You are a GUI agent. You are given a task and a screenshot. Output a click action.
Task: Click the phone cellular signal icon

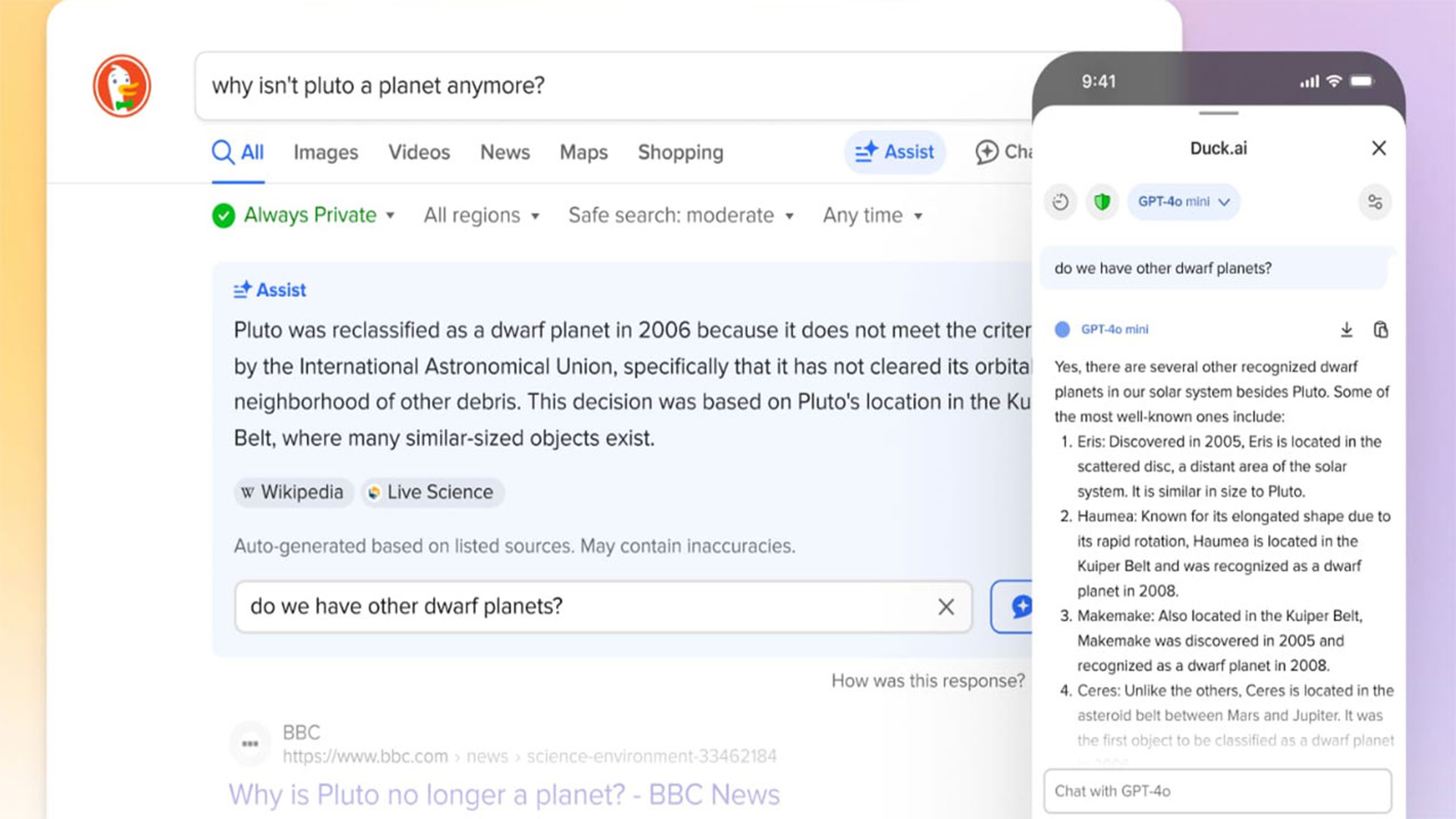(1310, 82)
